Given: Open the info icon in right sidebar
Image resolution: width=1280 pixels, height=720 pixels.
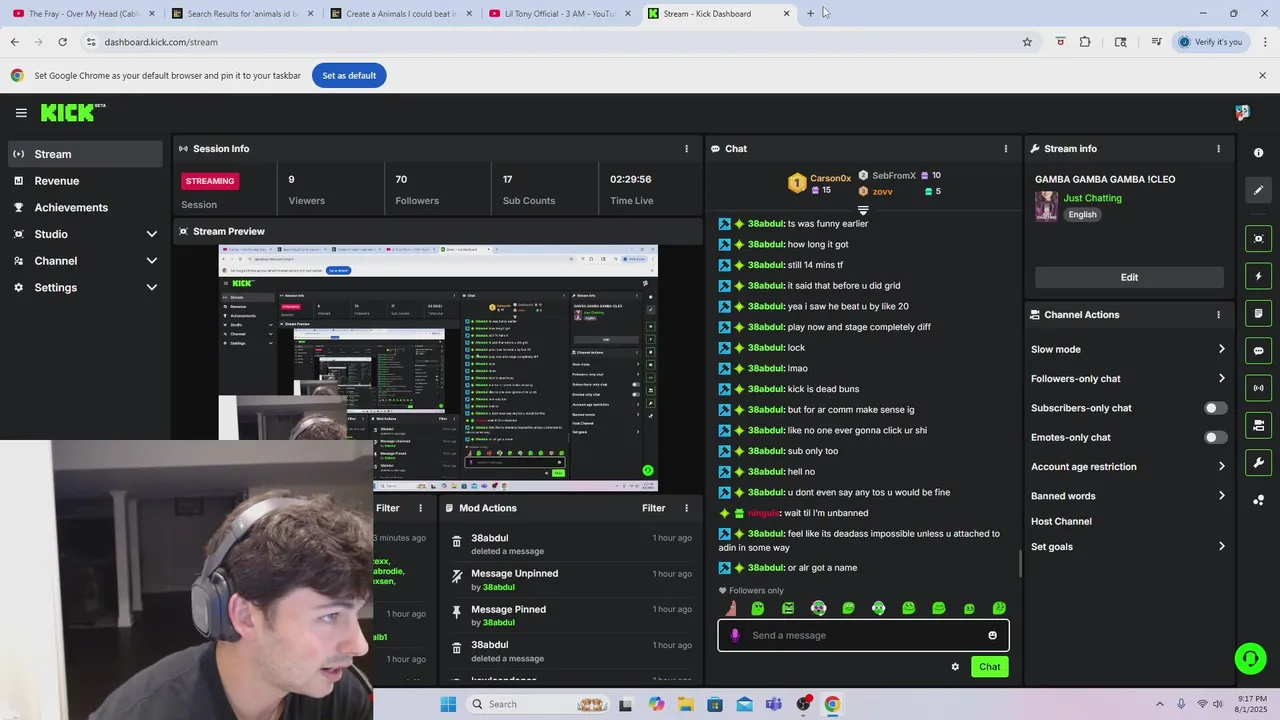Looking at the screenshot, I should (x=1258, y=153).
